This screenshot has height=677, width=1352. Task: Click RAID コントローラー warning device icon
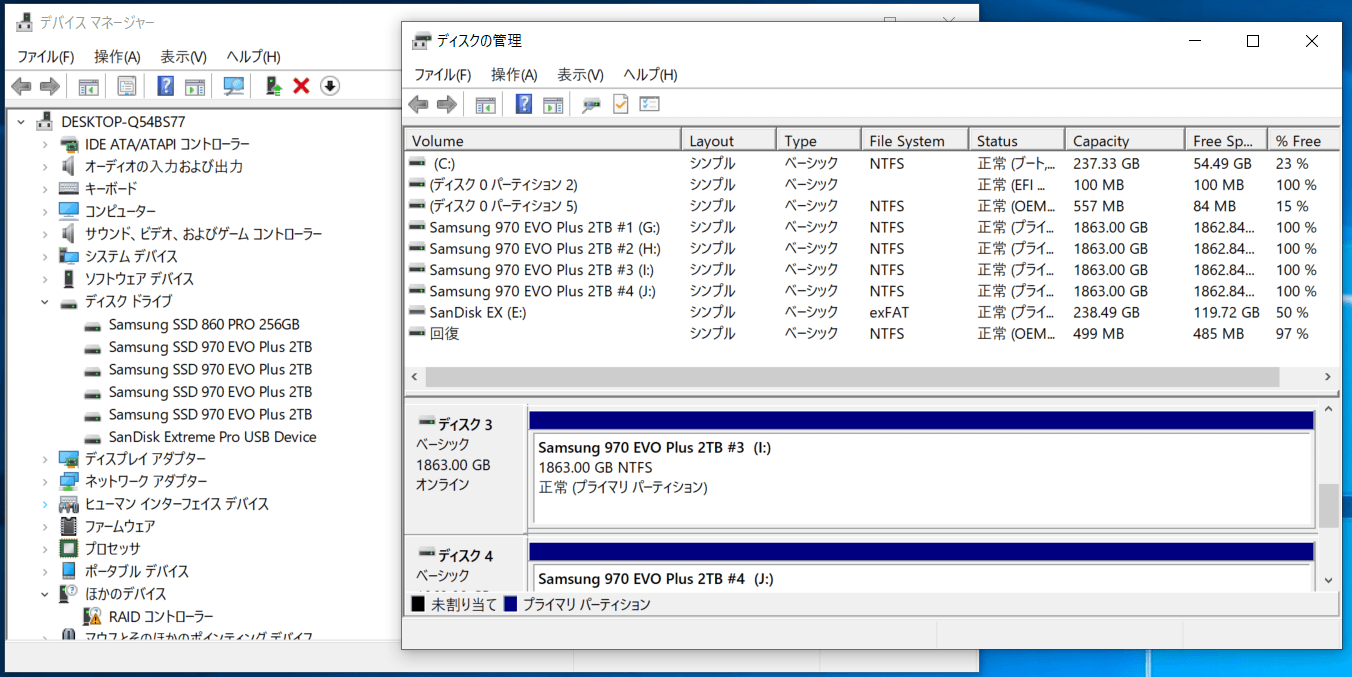point(94,616)
